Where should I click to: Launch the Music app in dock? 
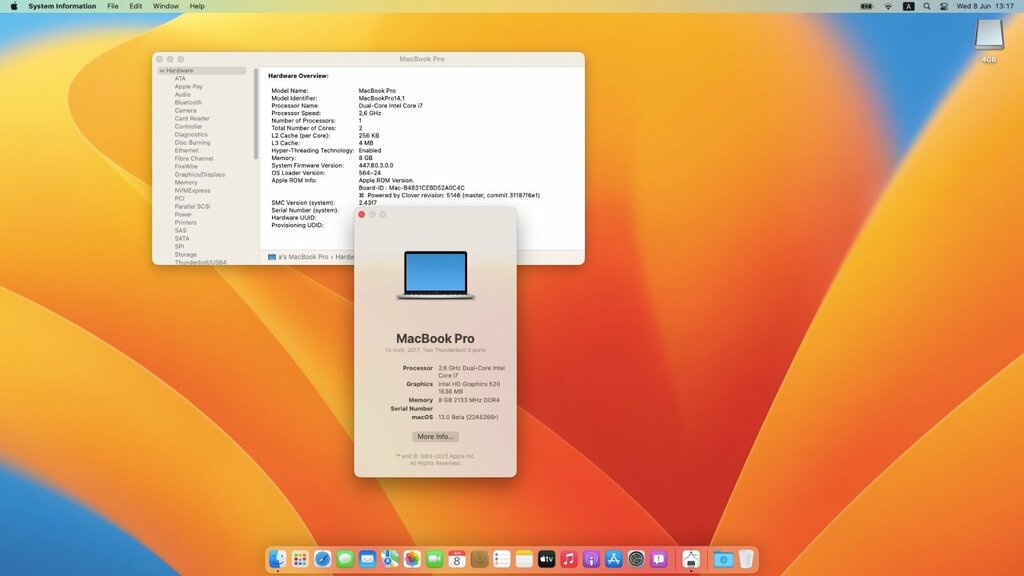point(569,559)
